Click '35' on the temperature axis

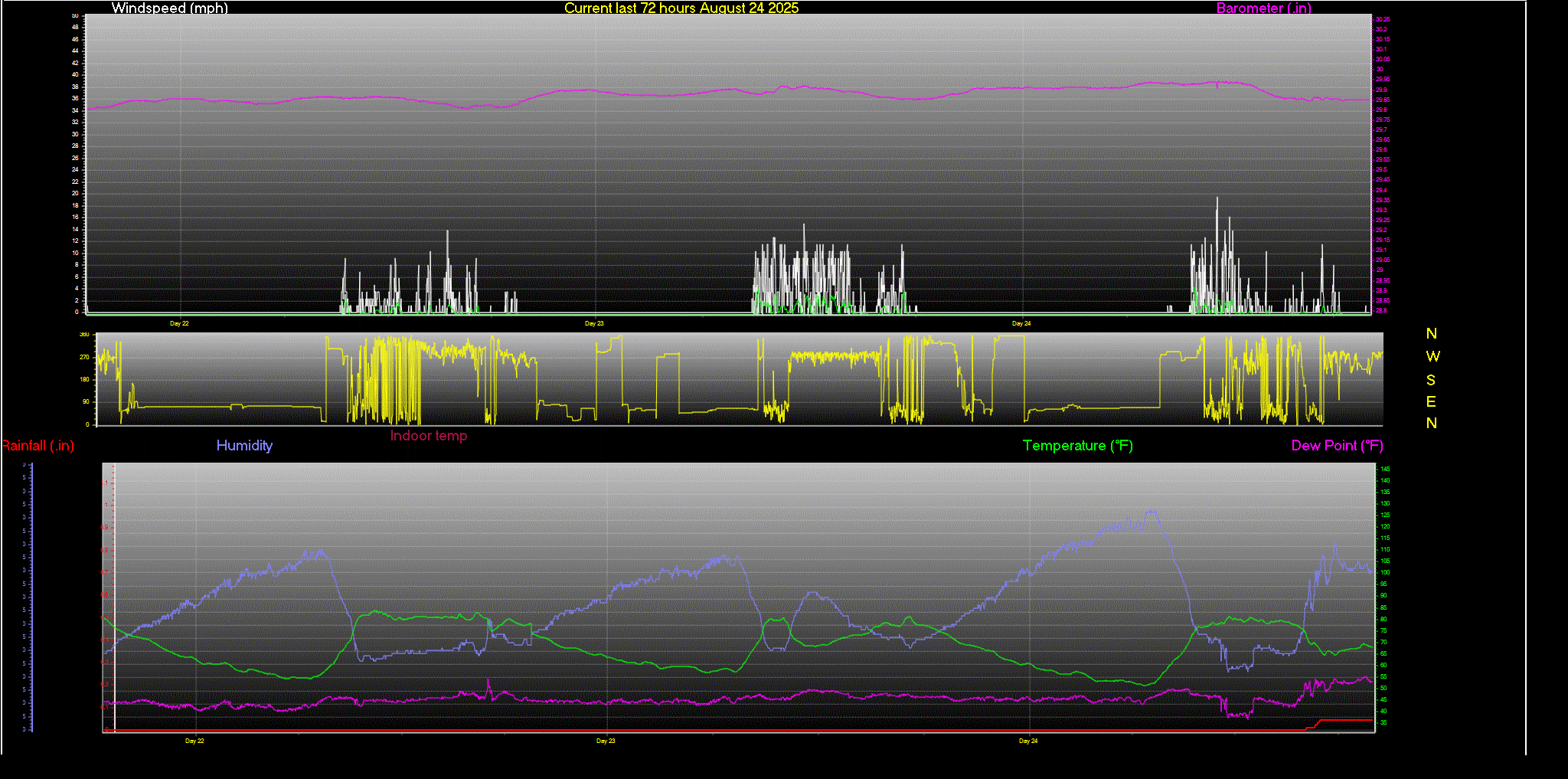(x=1384, y=722)
